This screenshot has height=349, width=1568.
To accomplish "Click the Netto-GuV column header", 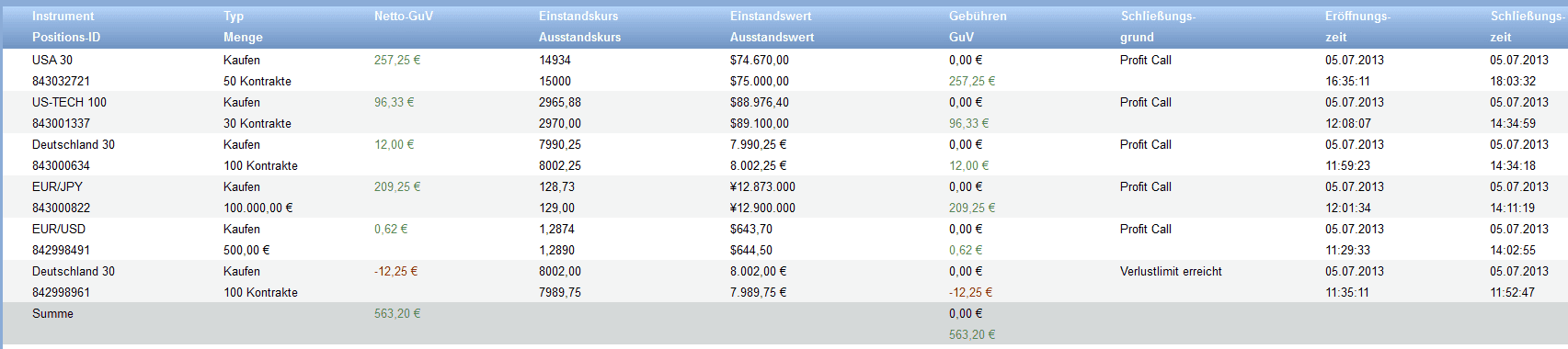I will tap(403, 17).
